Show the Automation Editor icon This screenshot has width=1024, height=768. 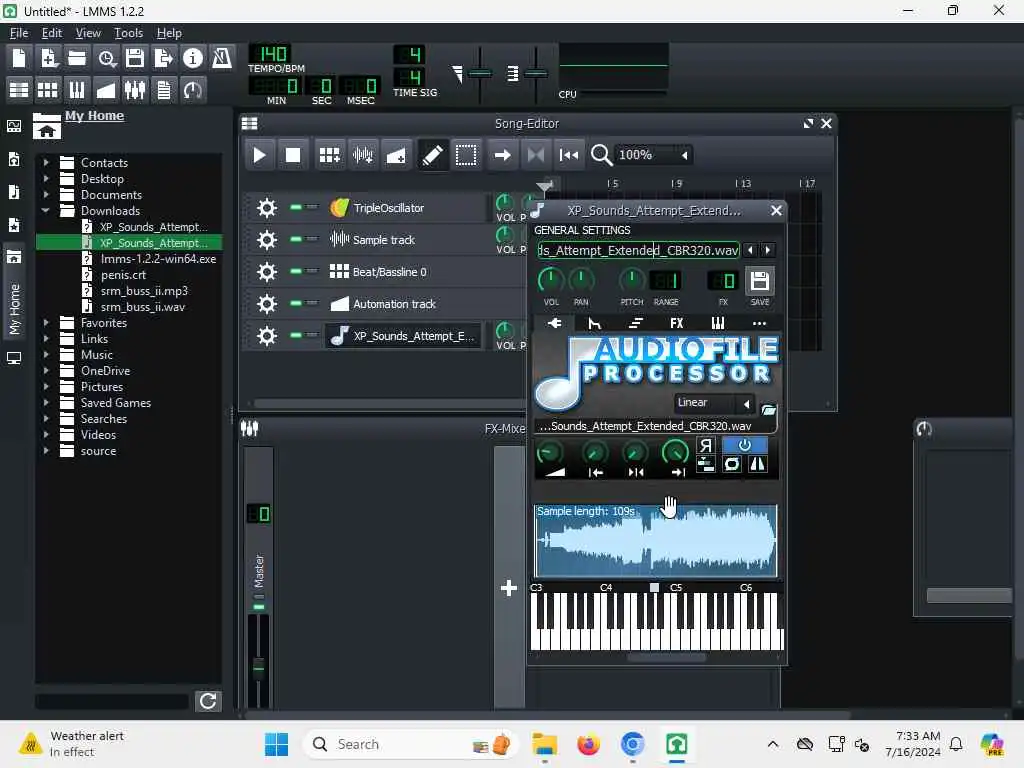point(106,89)
